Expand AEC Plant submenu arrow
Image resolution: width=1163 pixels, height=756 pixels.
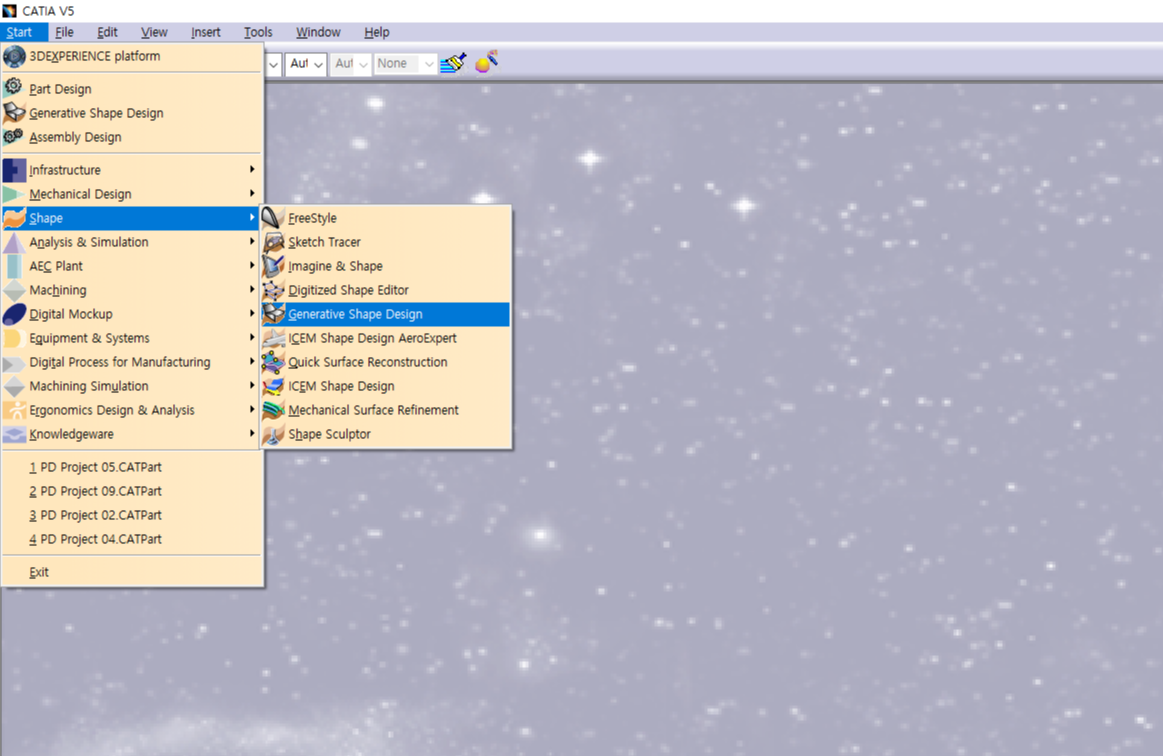click(x=252, y=266)
